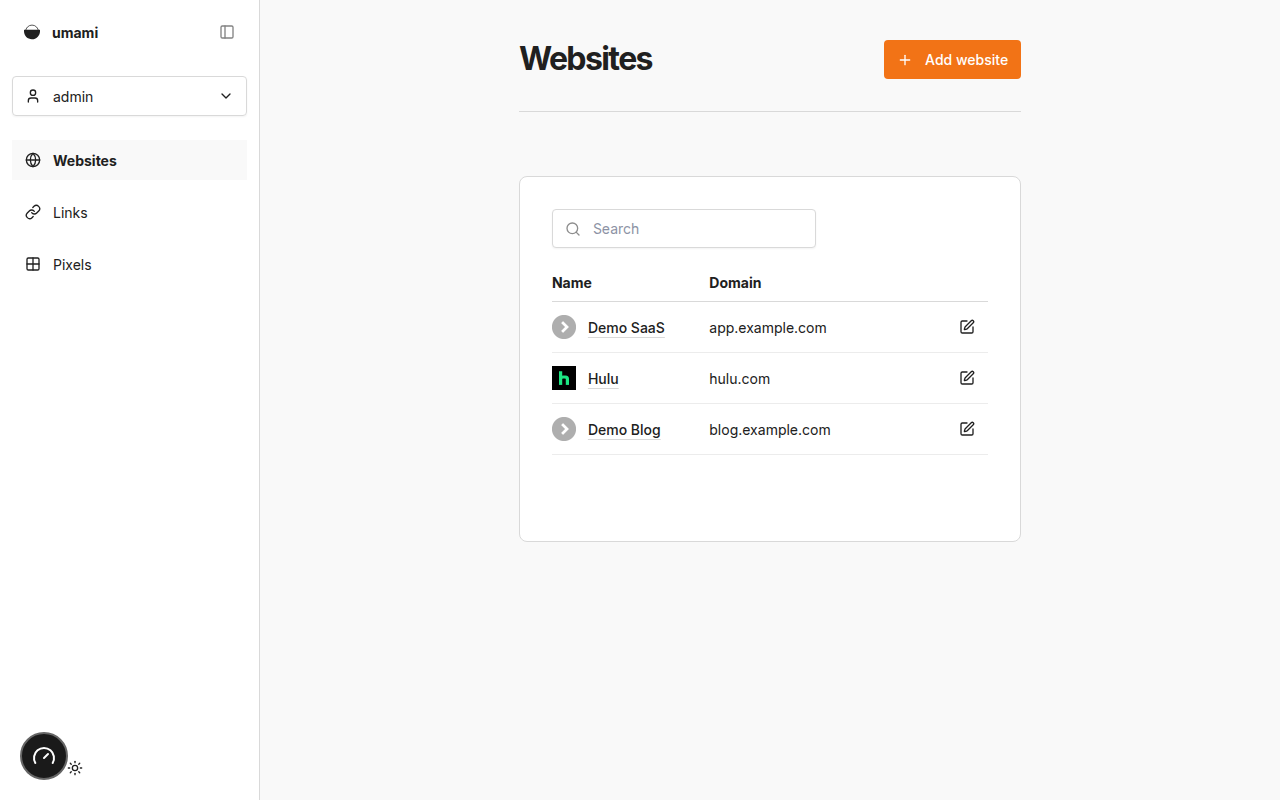Open the admin account dropdown

[129, 96]
